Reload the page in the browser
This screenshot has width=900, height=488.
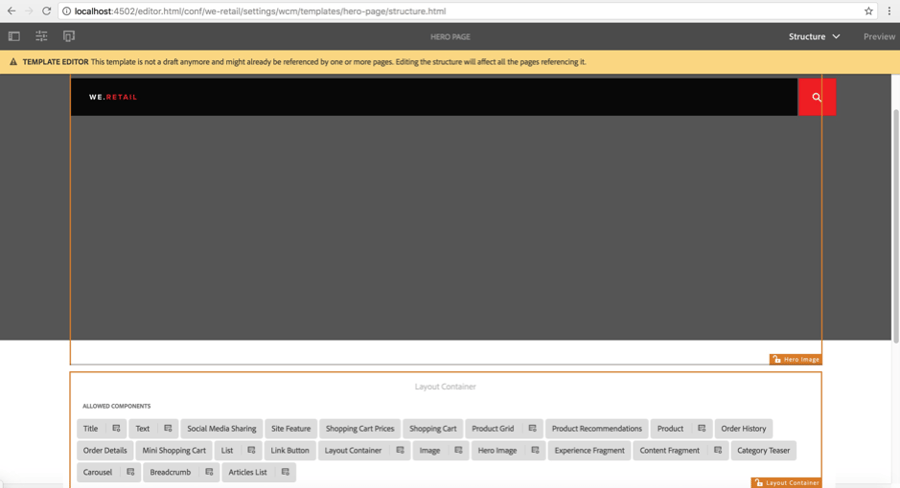[x=46, y=11]
